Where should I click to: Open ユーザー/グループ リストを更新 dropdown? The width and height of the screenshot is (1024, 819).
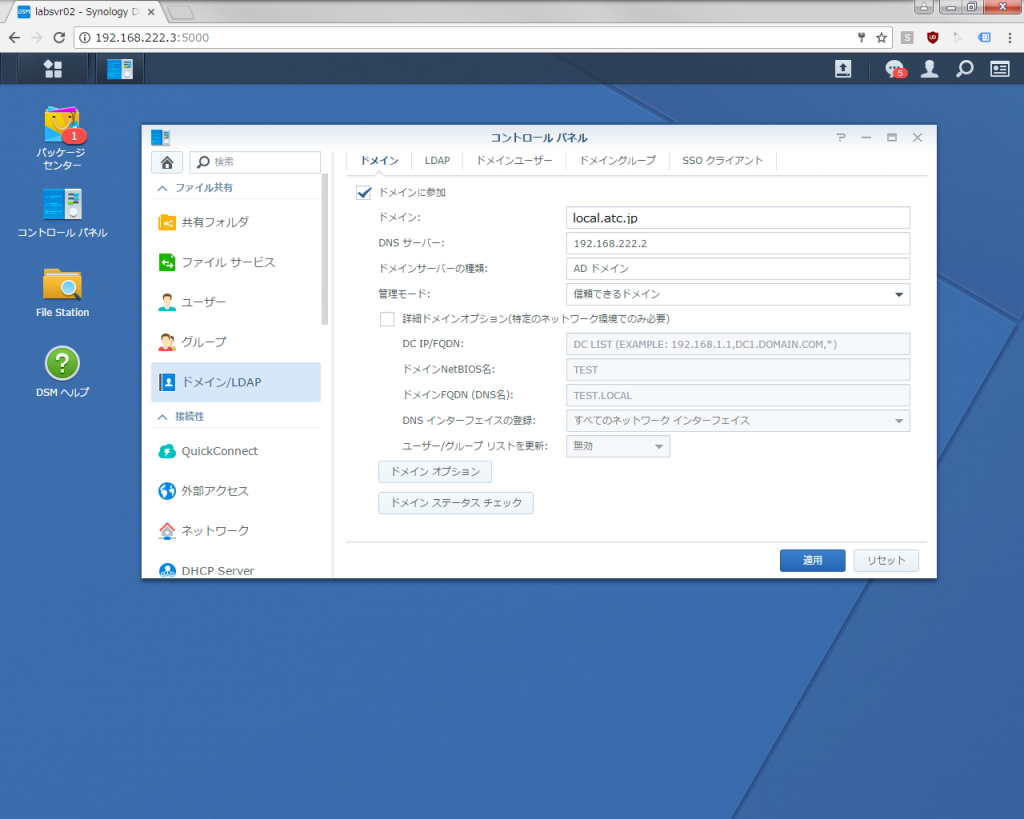click(618, 446)
